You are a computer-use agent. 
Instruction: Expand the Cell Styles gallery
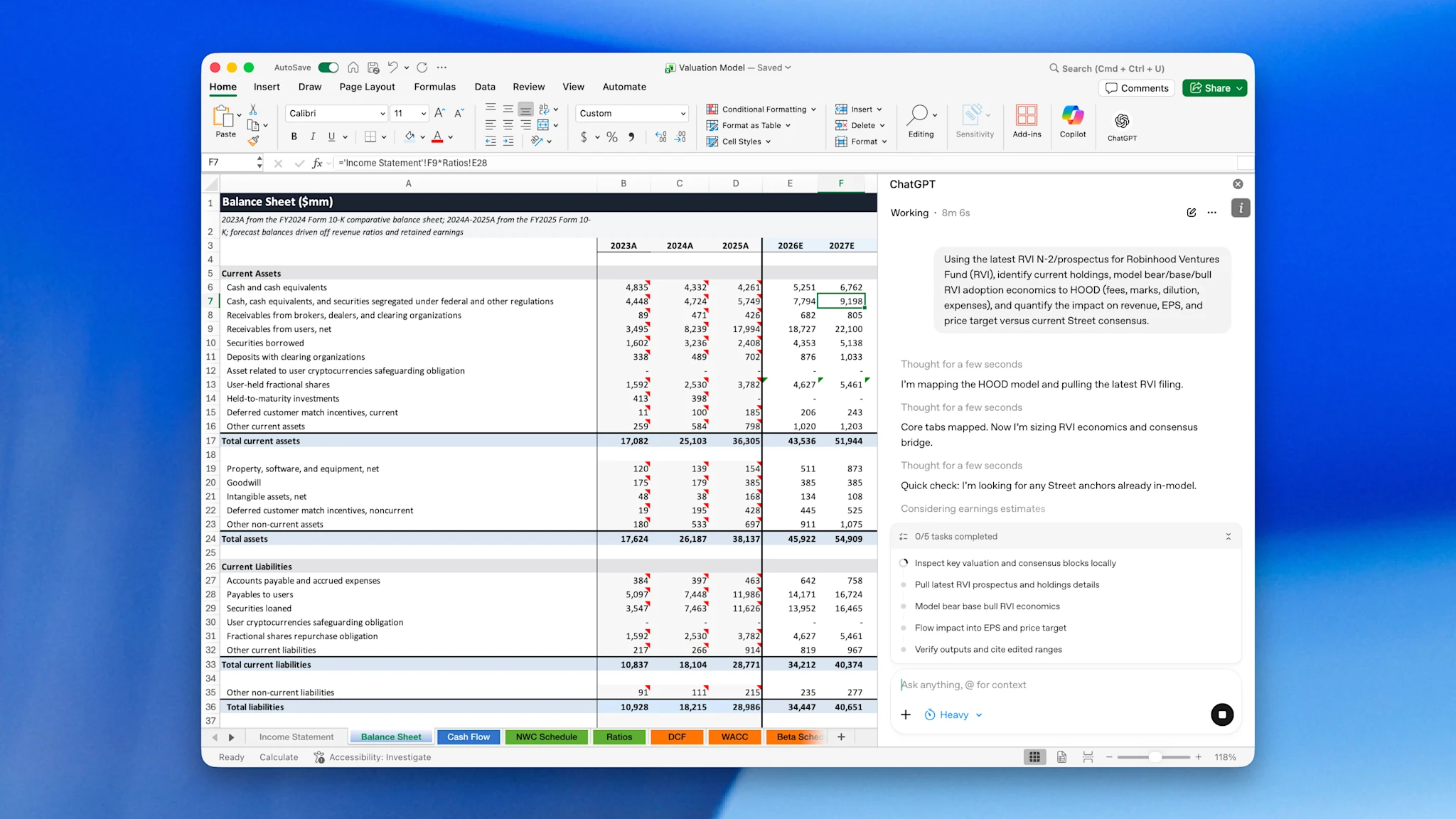739,141
